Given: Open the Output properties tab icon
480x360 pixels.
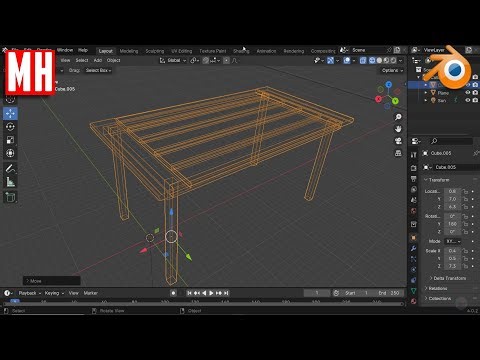Looking at the screenshot, I should pos(414,179).
